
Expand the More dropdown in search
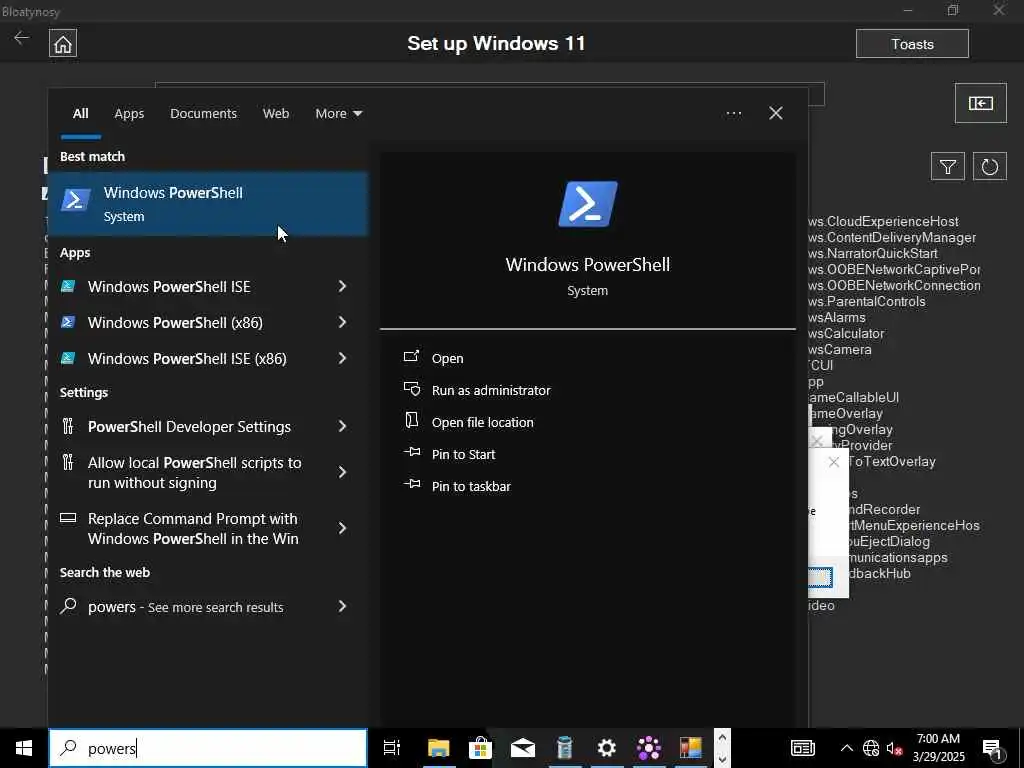(x=338, y=114)
